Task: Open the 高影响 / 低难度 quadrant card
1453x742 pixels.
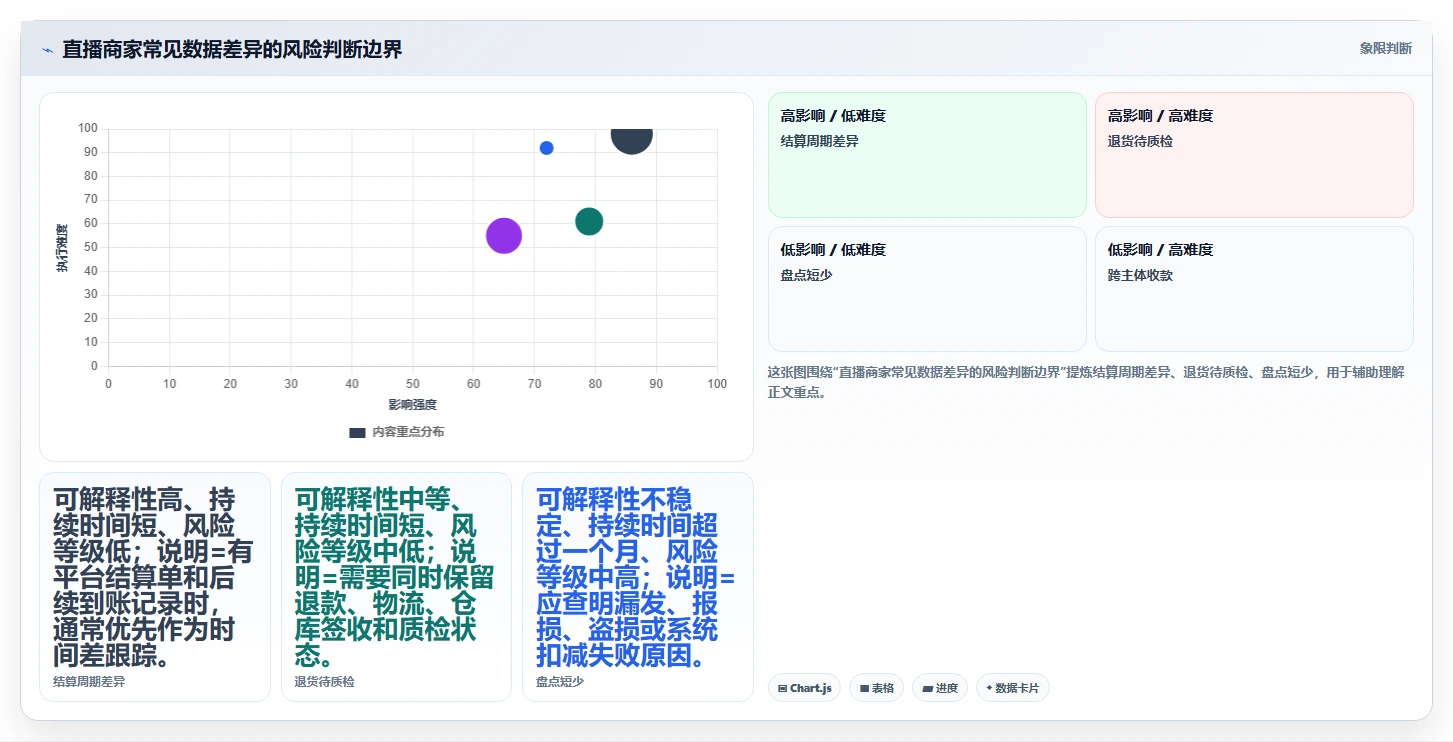Action: click(x=927, y=155)
